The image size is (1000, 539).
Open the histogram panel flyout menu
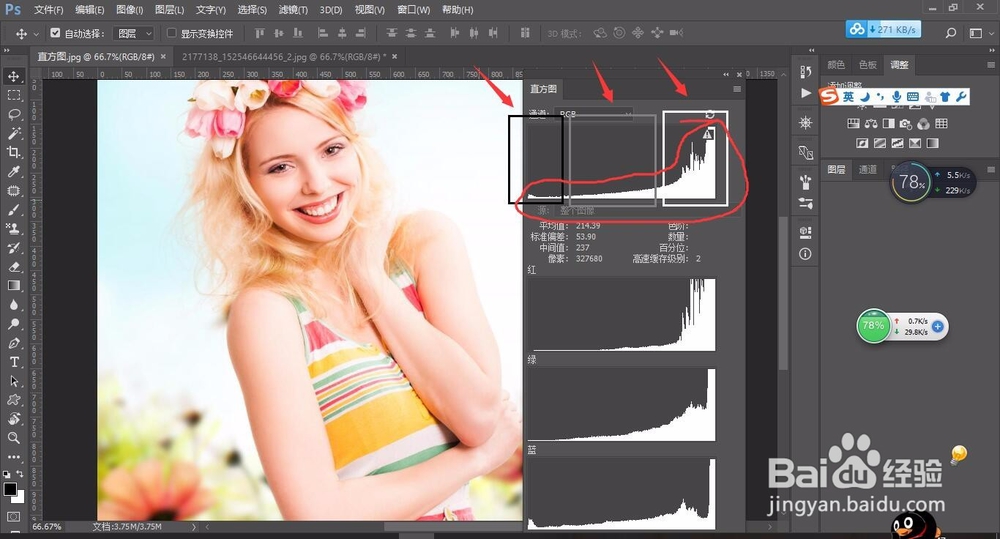(x=737, y=89)
